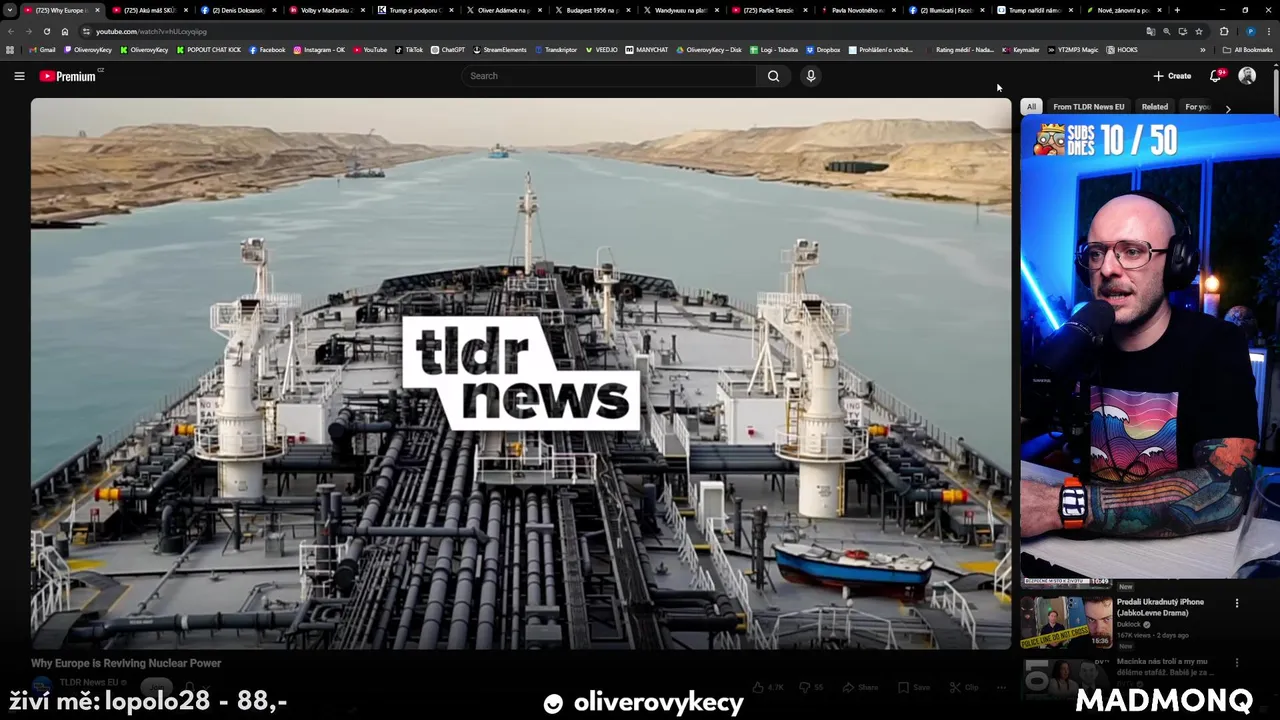Switch to the Pavla Novotného tab
Image resolution: width=1280 pixels, height=720 pixels.
pos(858,10)
